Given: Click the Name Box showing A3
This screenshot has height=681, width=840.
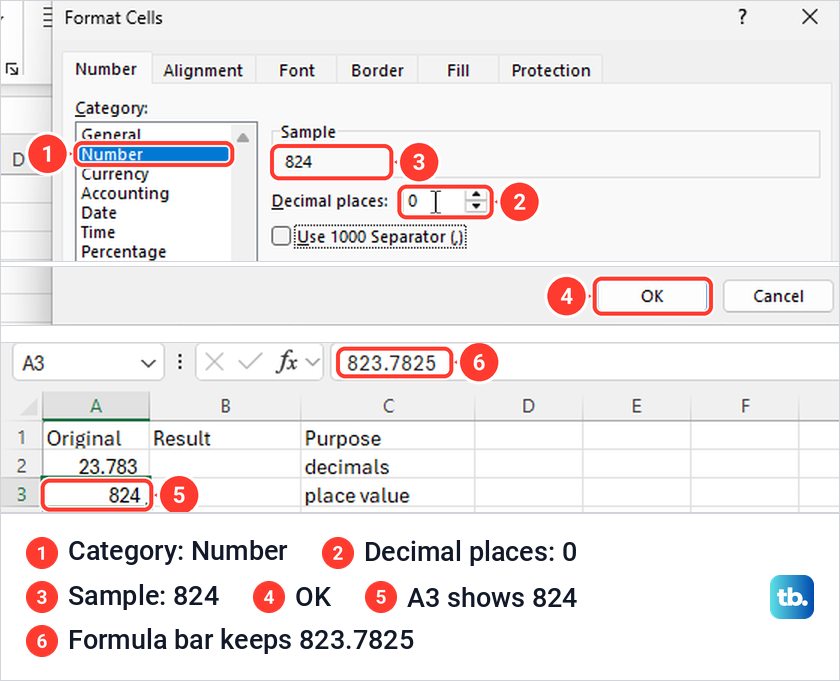Looking at the screenshot, I should pos(75,363).
